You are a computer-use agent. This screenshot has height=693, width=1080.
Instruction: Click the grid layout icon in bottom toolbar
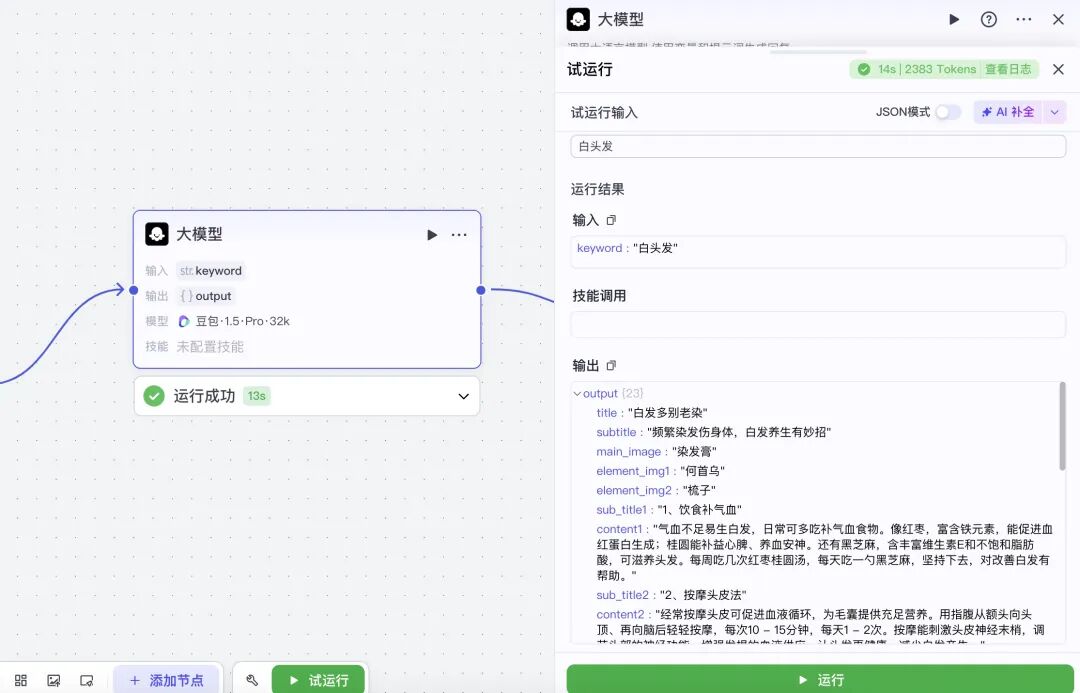pyautogui.click(x=20, y=679)
